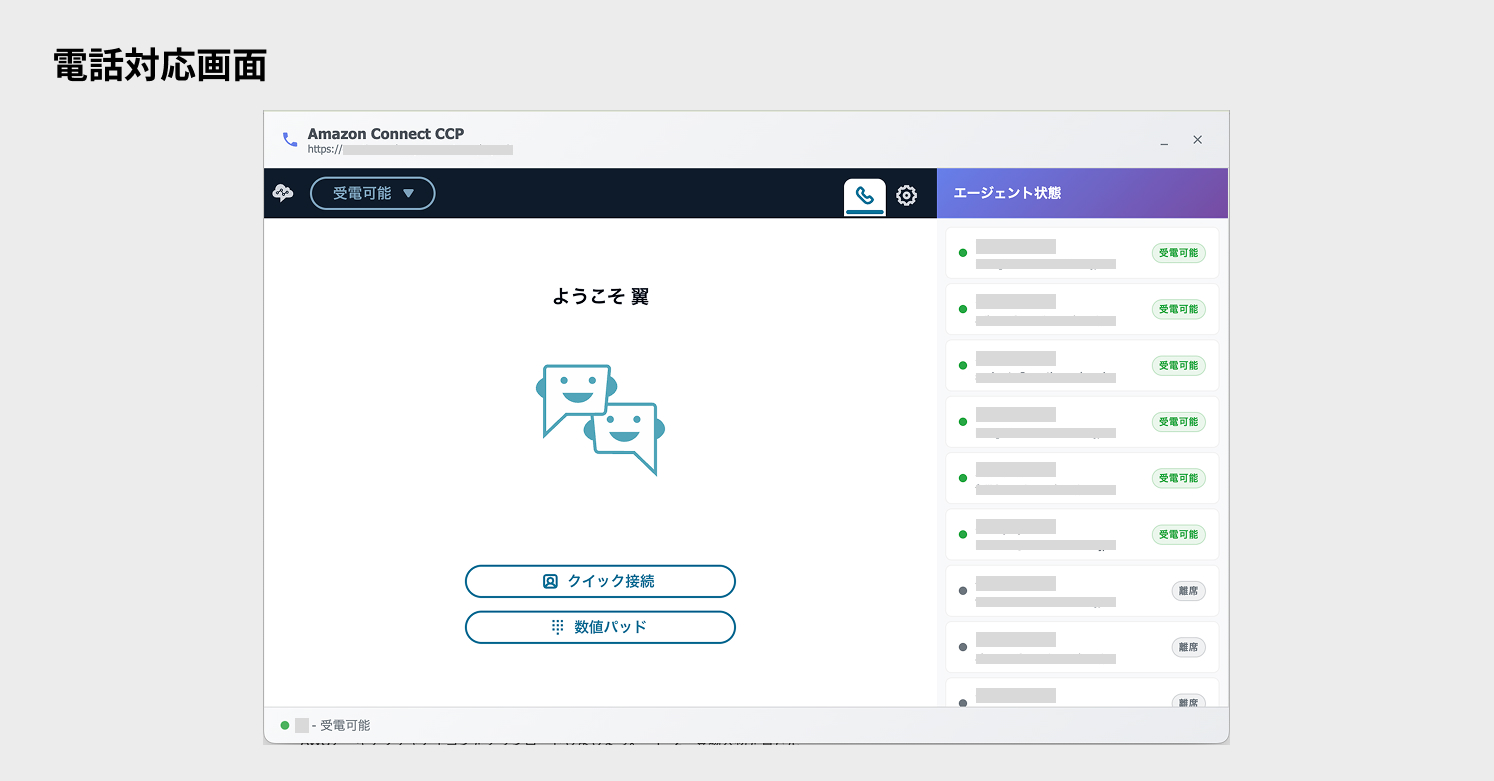The height and width of the screenshot is (781, 1494).
Task: Close the Amazon Connect CCP window
Action: (1197, 140)
